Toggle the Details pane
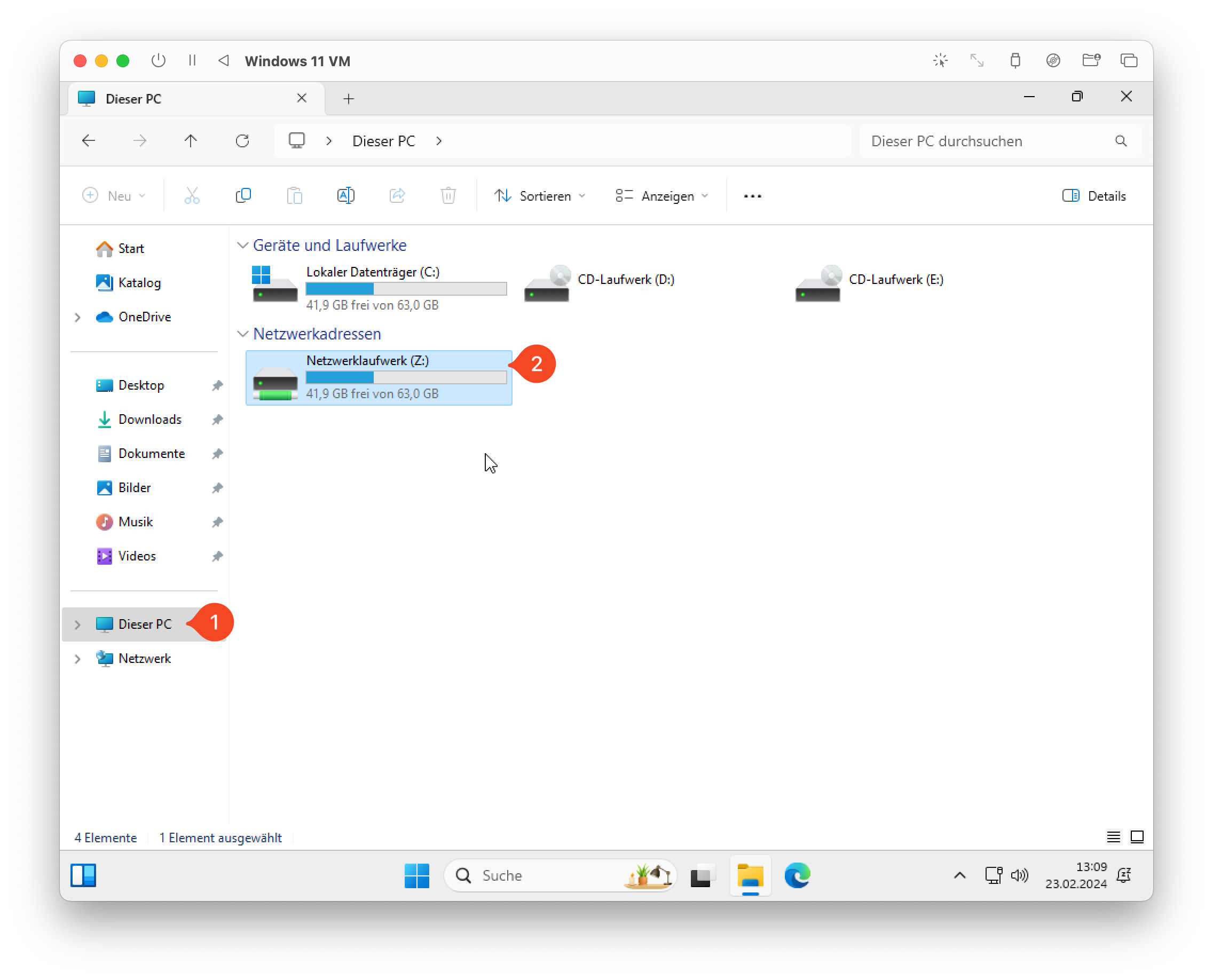The width and height of the screenshot is (1213, 980). point(1094,196)
